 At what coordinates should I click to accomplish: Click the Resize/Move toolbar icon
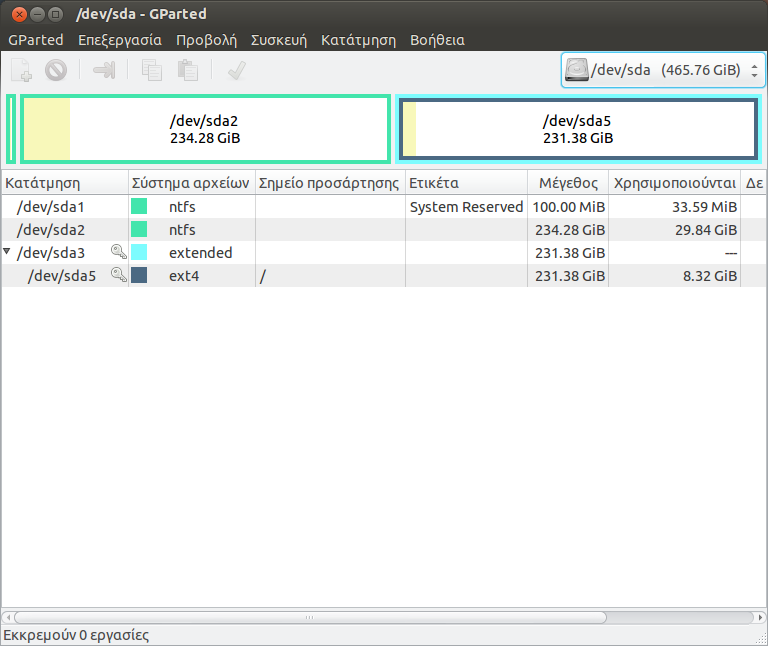coord(104,70)
